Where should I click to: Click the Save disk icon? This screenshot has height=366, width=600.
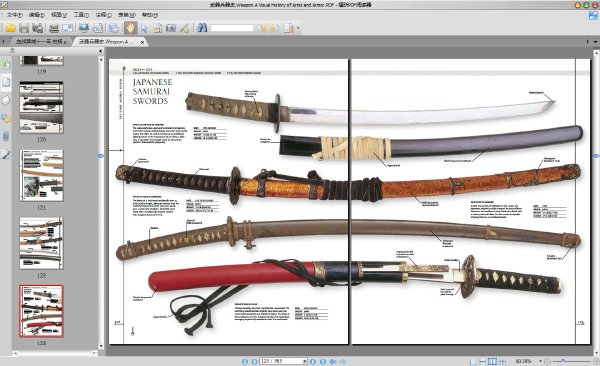pos(24,28)
